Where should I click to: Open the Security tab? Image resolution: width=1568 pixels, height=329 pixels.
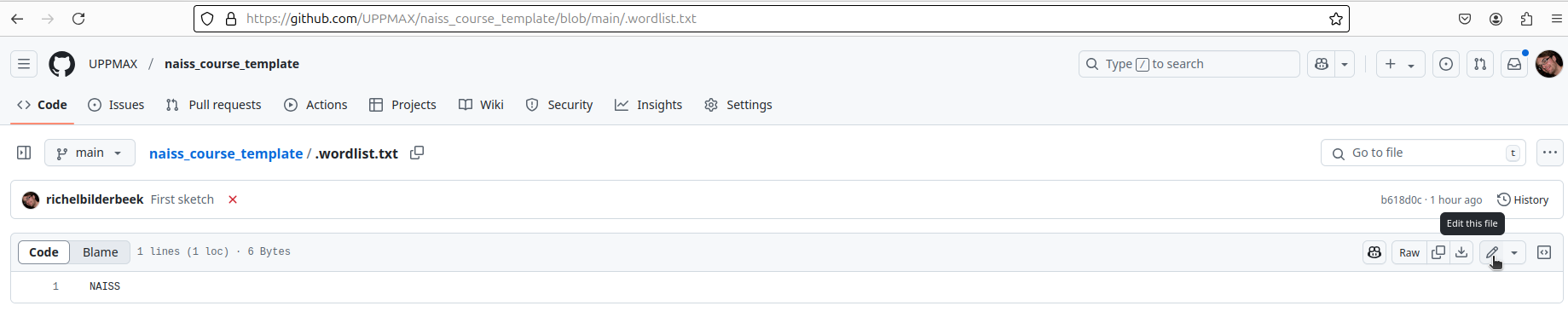[x=559, y=105]
